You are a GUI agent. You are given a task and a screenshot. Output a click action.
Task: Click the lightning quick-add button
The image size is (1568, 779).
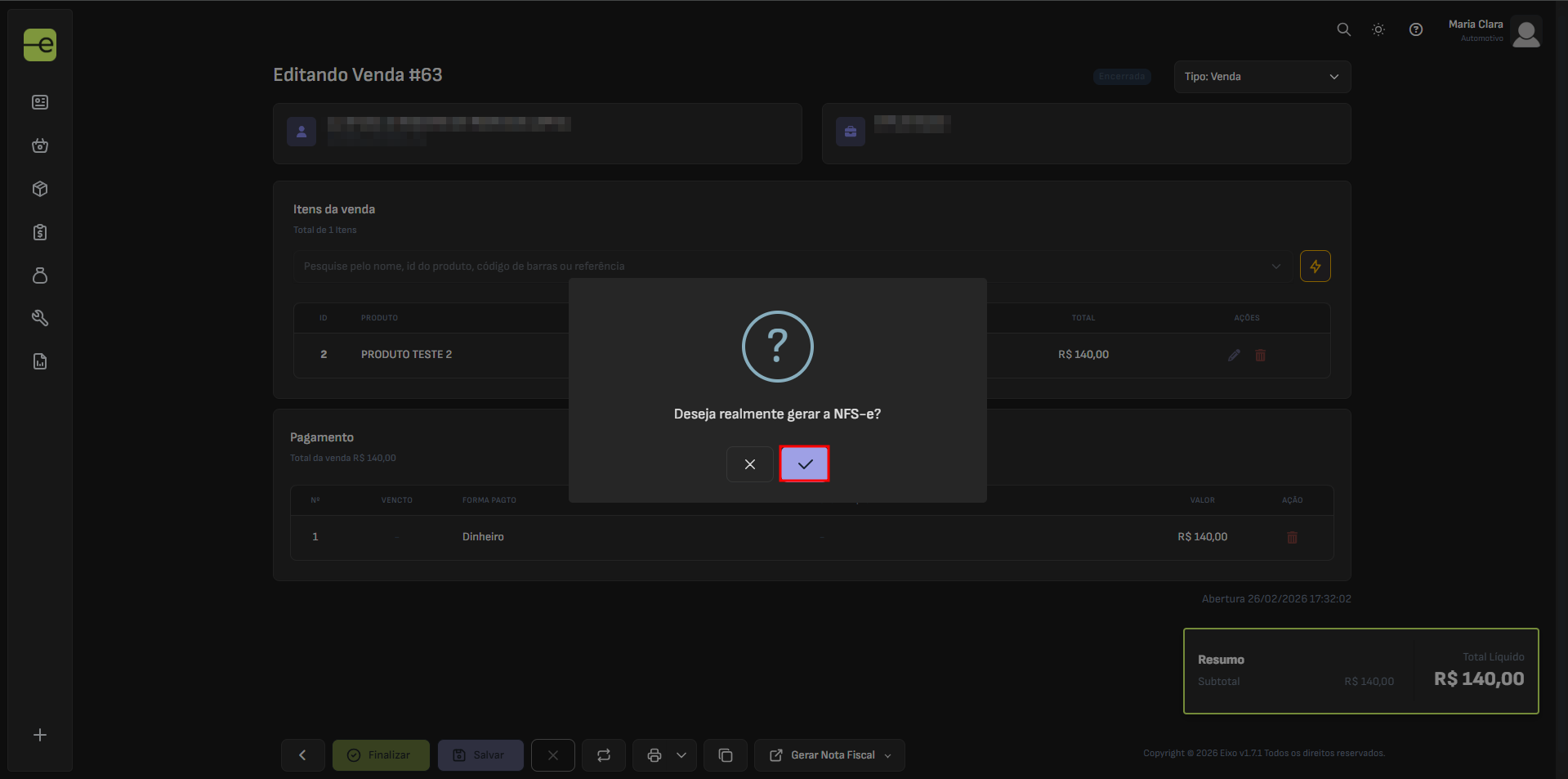[1315, 266]
